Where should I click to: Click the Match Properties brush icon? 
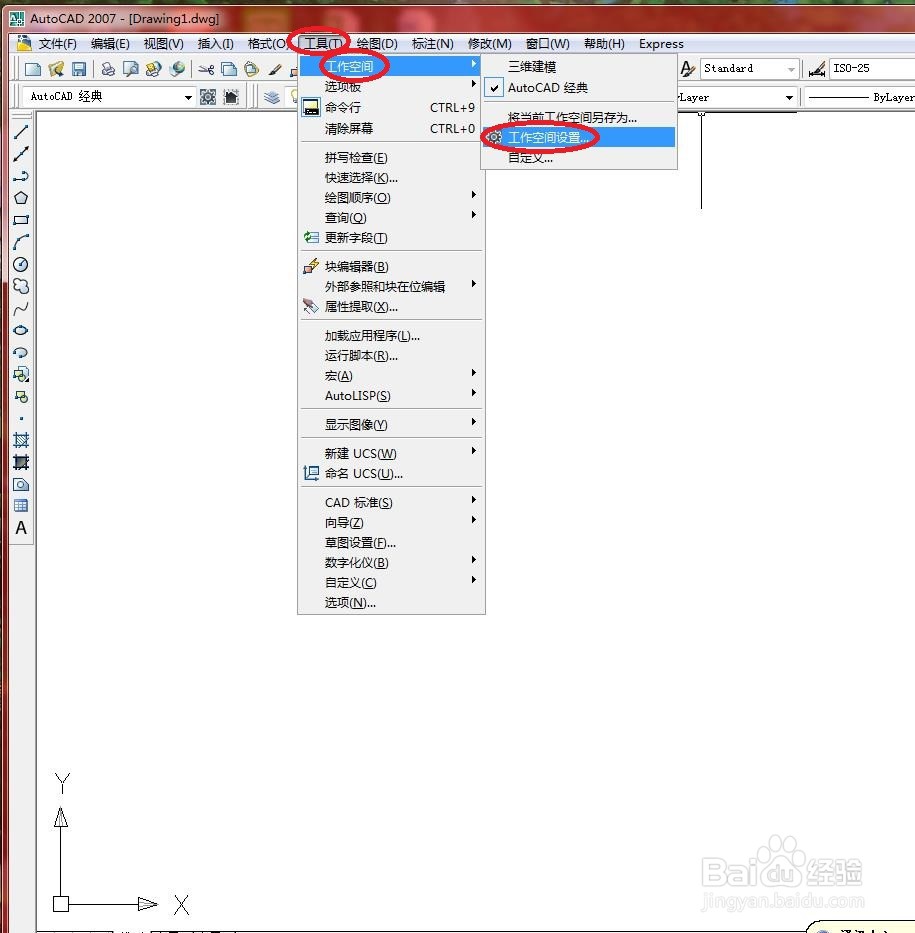274,69
